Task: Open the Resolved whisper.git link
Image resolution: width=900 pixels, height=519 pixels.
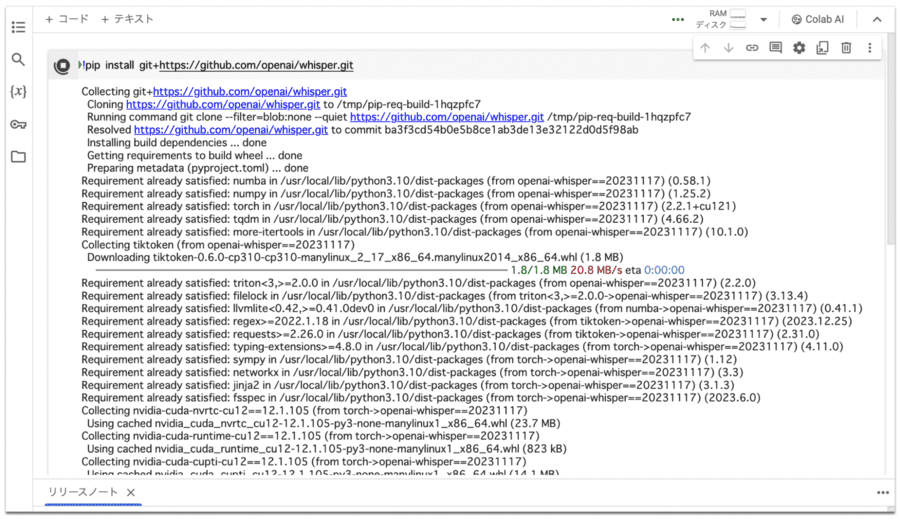Action: pyautogui.click(x=231, y=130)
